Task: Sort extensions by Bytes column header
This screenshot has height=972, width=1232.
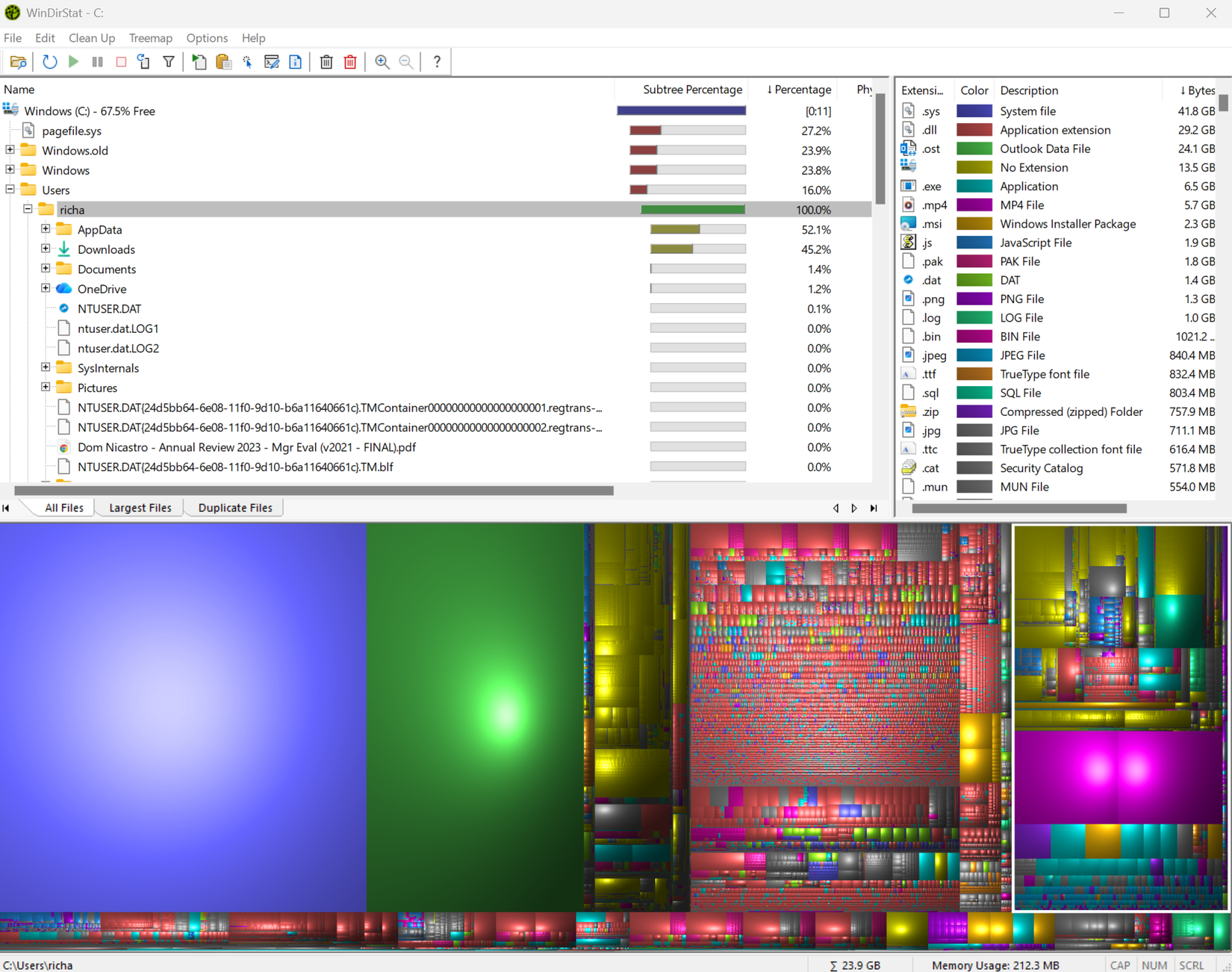Action: coord(1198,90)
